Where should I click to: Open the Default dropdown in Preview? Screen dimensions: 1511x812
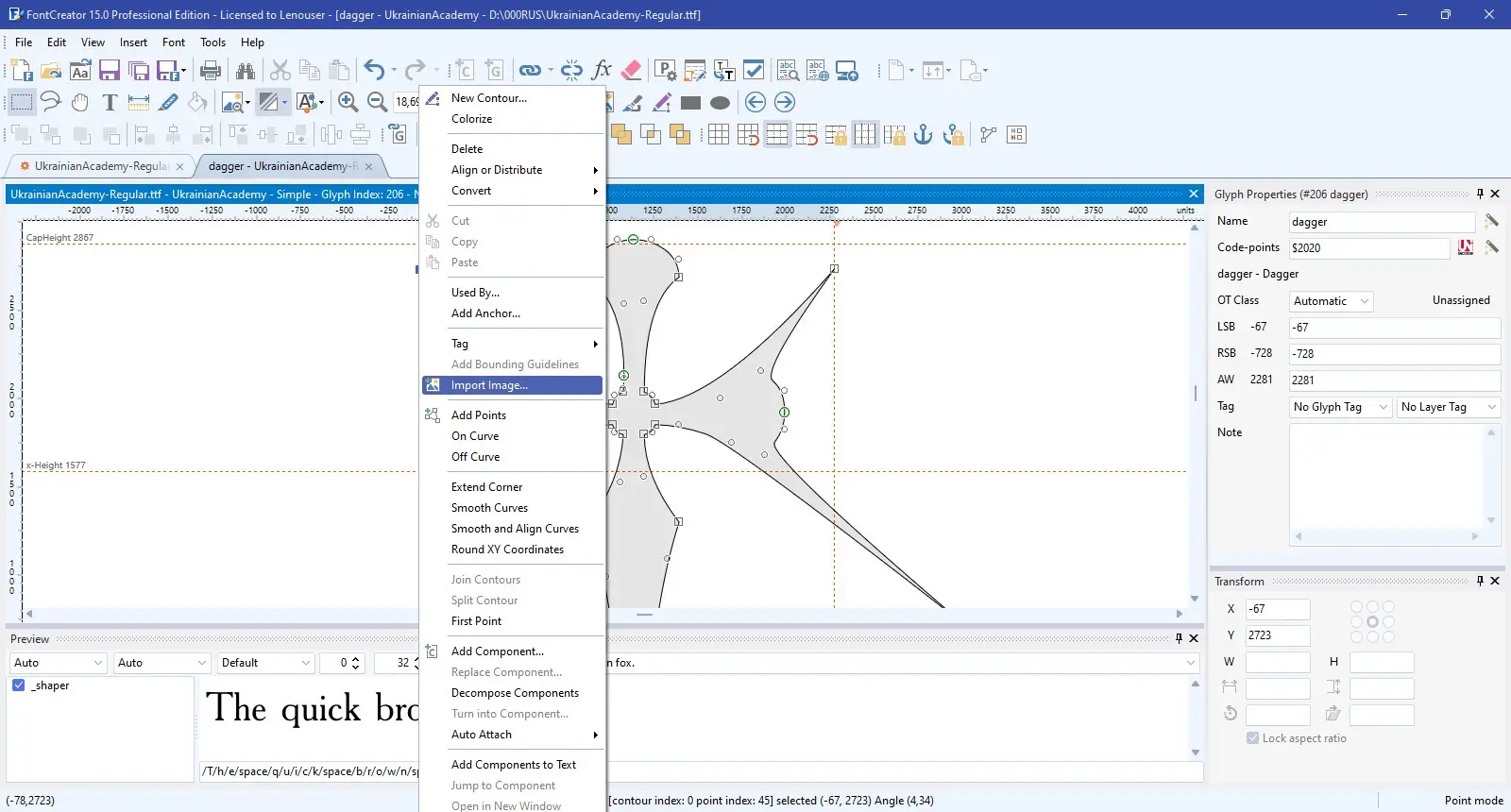265,663
